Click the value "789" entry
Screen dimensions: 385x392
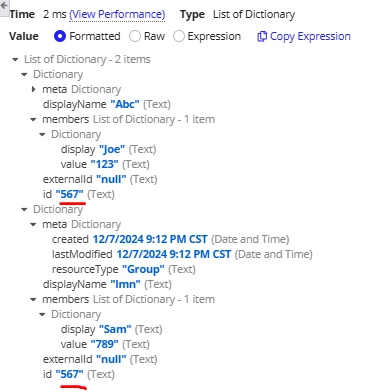pyautogui.click(x=104, y=344)
